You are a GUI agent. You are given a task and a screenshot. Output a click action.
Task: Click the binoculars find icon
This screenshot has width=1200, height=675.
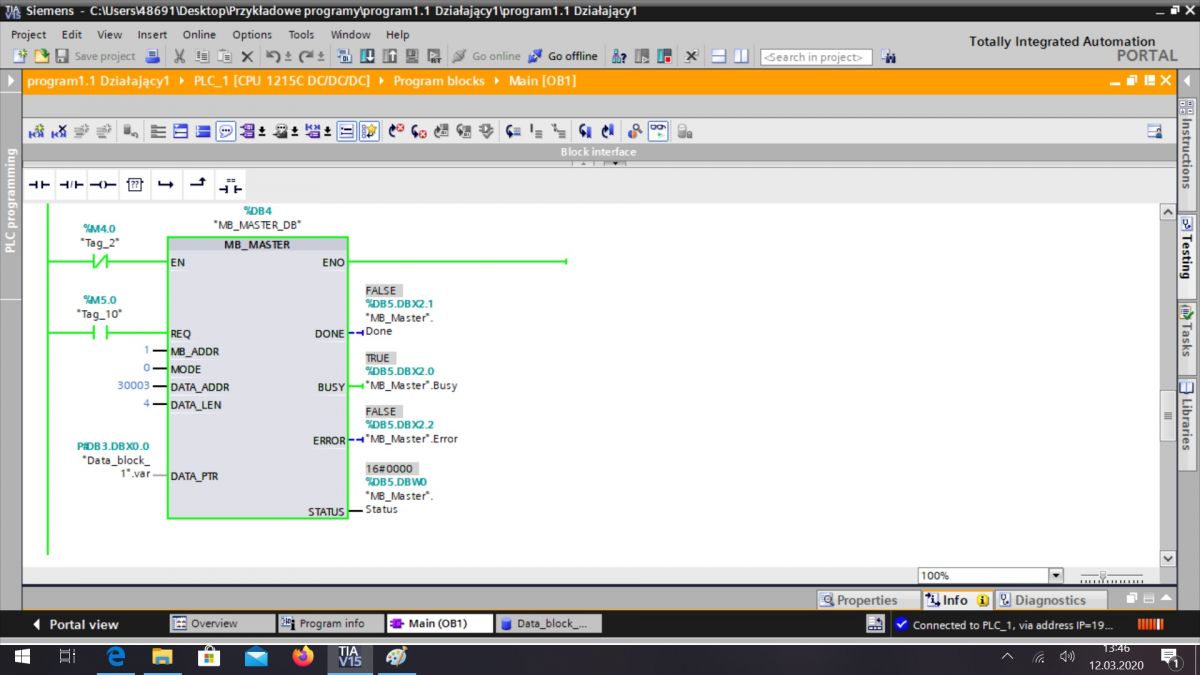point(888,56)
